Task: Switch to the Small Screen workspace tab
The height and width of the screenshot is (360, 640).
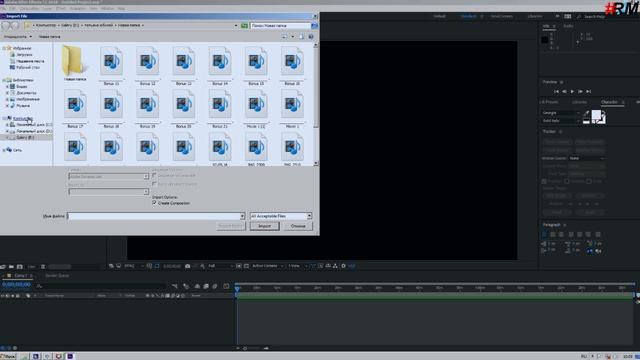Action: (502, 16)
